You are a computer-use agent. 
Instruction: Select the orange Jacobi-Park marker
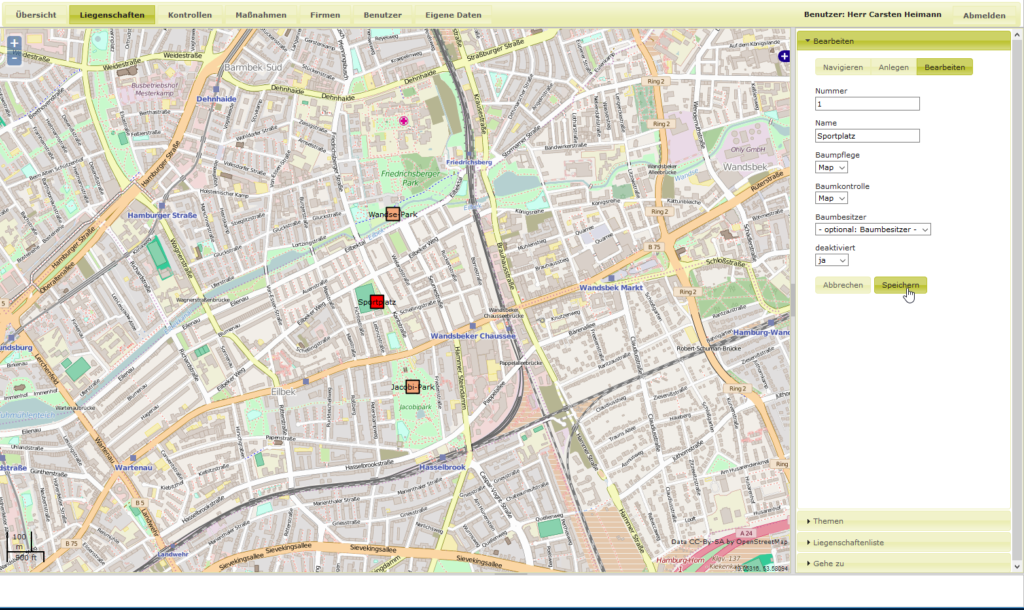[412, 387]
